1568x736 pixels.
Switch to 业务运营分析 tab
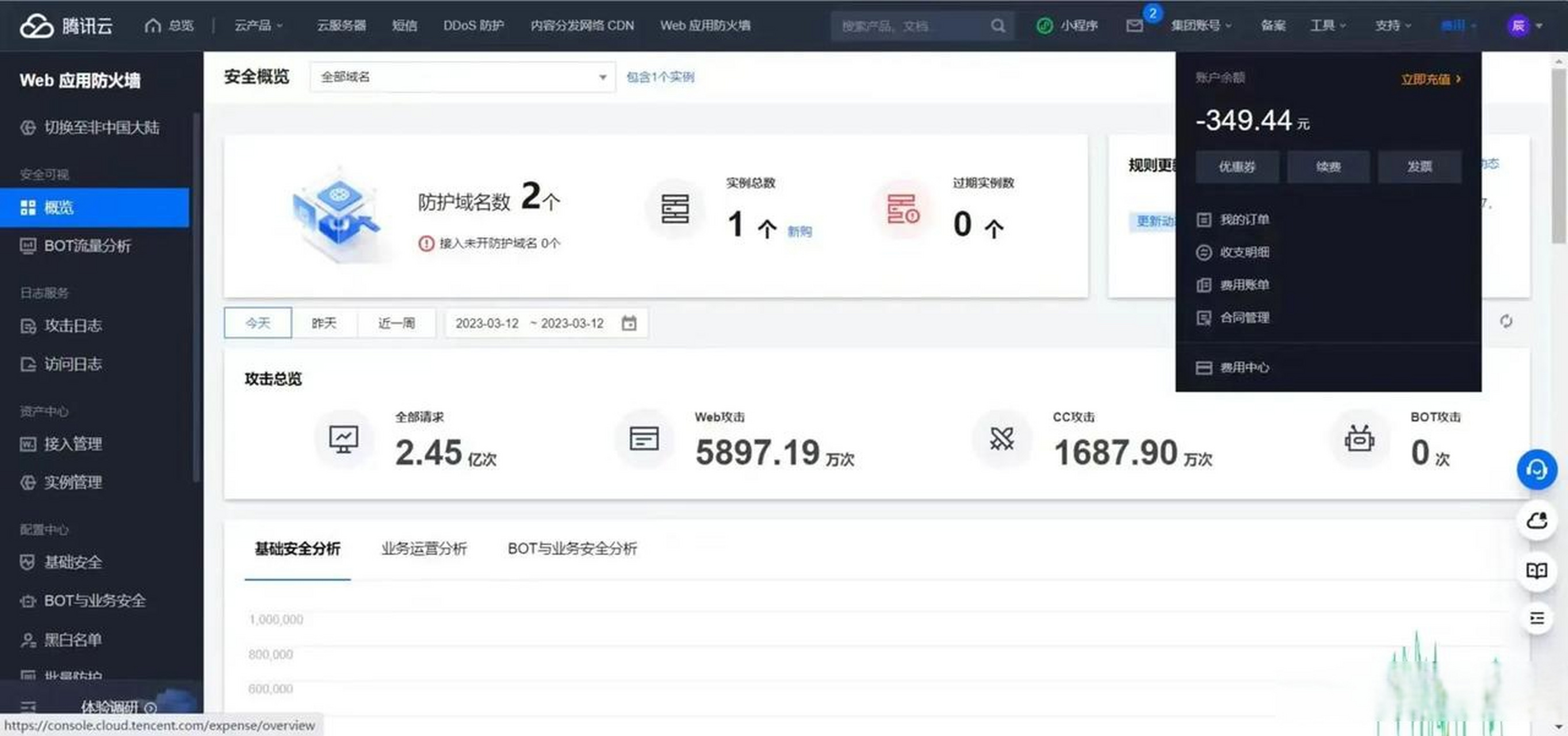tap(424, 549)
